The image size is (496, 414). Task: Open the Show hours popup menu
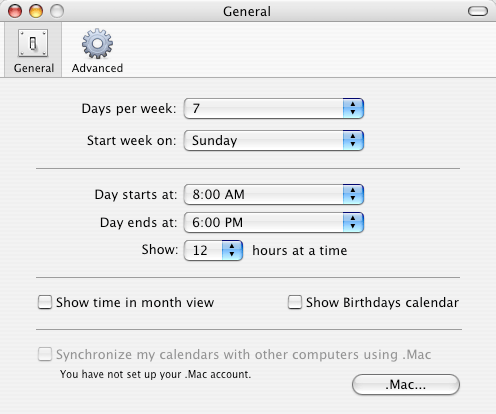click(213, 250)
